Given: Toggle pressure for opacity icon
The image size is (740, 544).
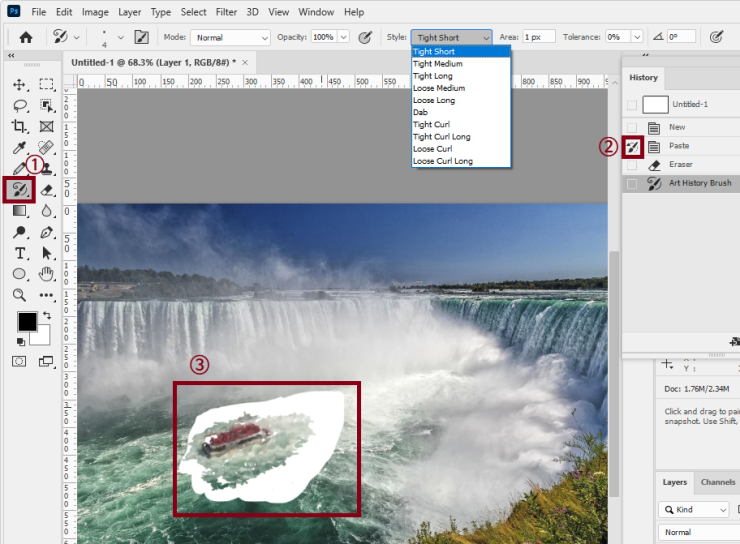Looking at the screenshot, I should click(365, 37).
